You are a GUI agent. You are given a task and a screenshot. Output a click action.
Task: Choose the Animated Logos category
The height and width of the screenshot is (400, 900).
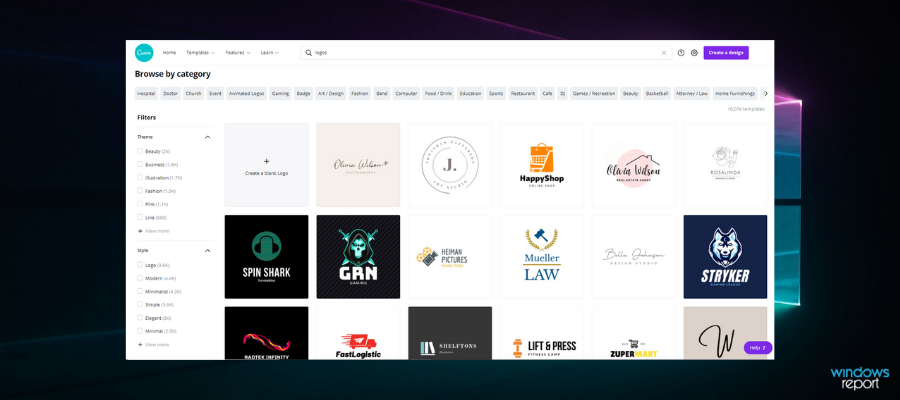click(x=246, y=93)
